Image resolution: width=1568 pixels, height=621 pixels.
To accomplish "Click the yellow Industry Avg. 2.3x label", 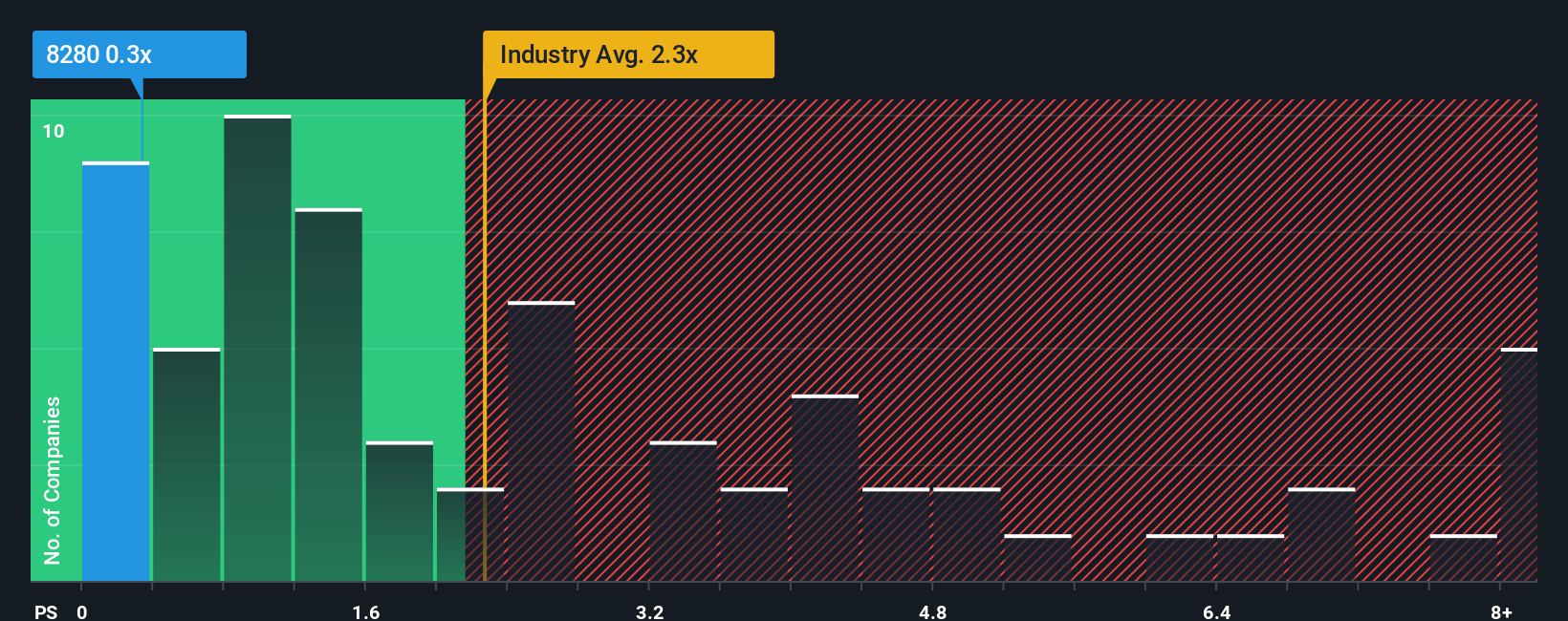I will point(628,54).
